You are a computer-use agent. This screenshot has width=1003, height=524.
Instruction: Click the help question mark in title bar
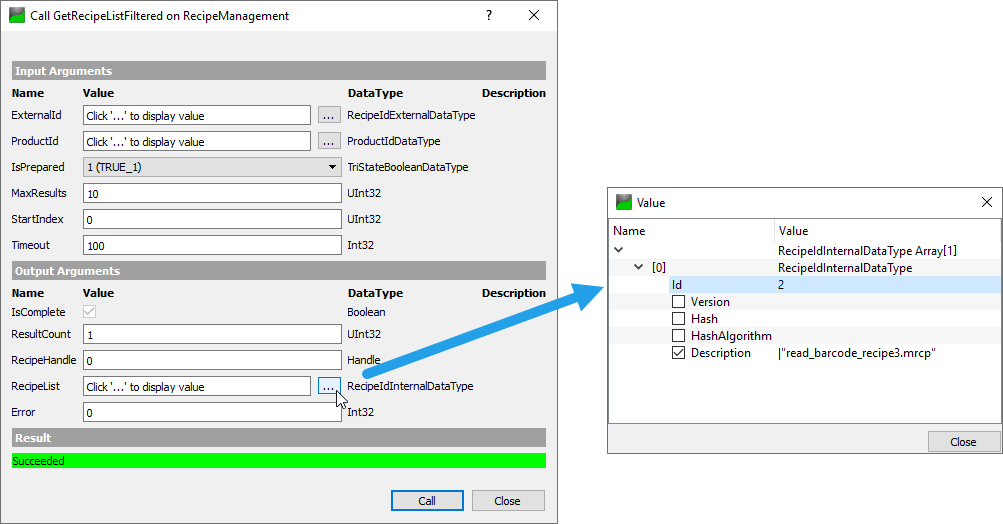[489, 16]
